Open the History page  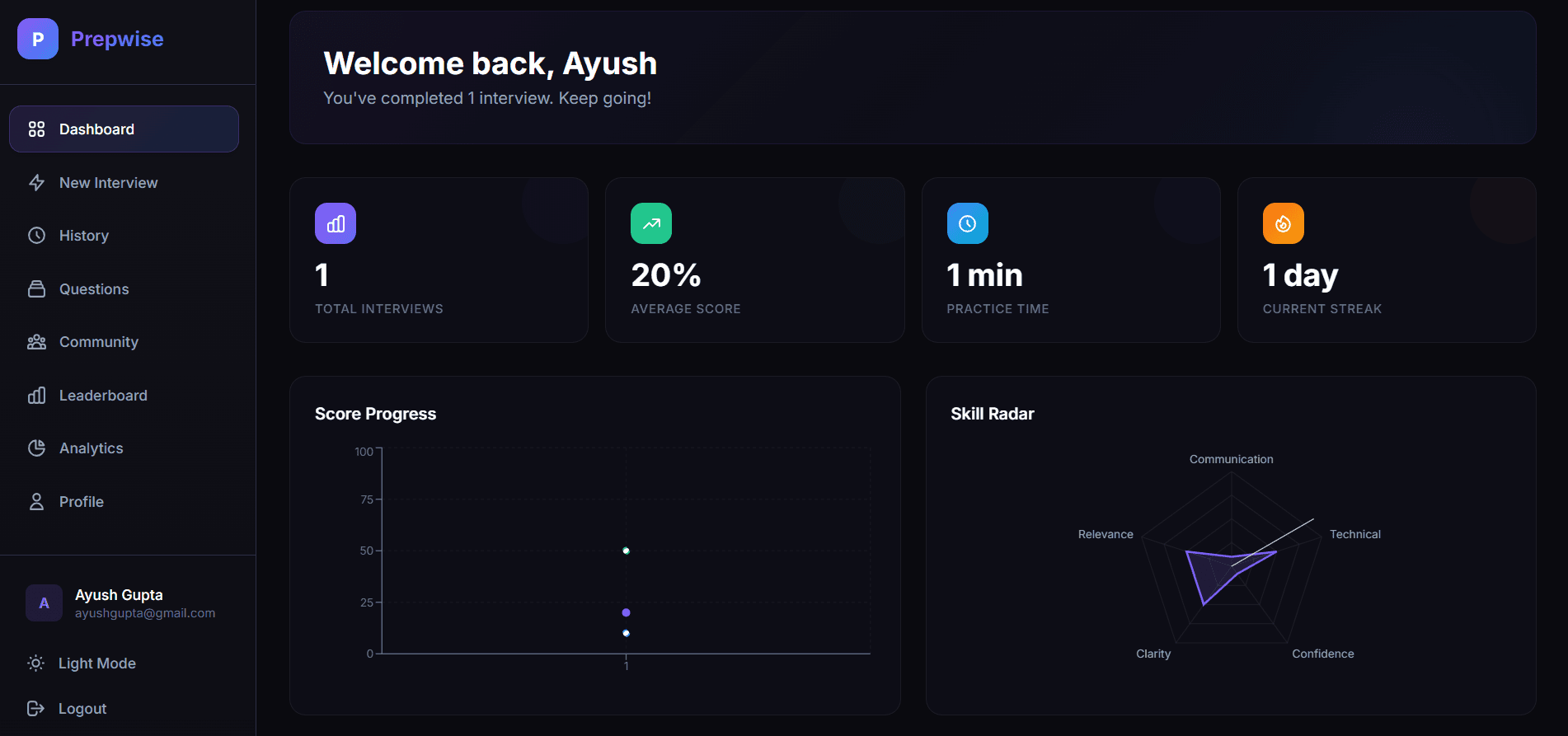[x=83, y=235]
